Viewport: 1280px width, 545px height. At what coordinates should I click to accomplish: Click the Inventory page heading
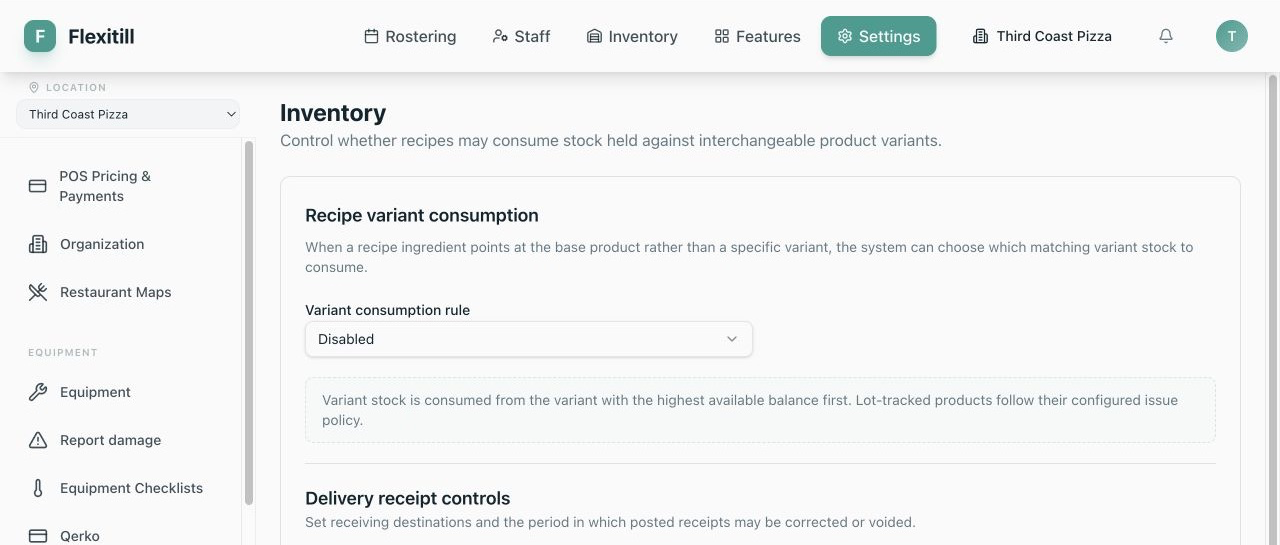tap(333, 113)
